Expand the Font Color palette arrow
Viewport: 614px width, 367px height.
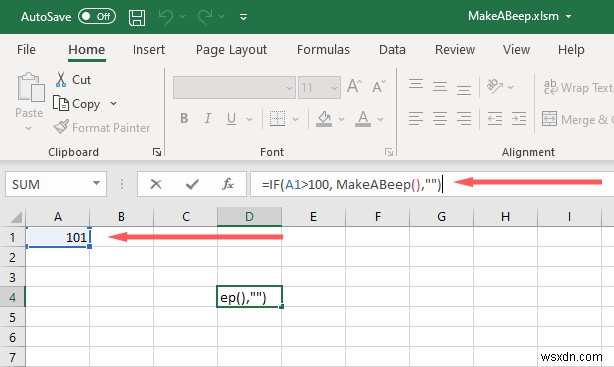click(x=380, y=119)
